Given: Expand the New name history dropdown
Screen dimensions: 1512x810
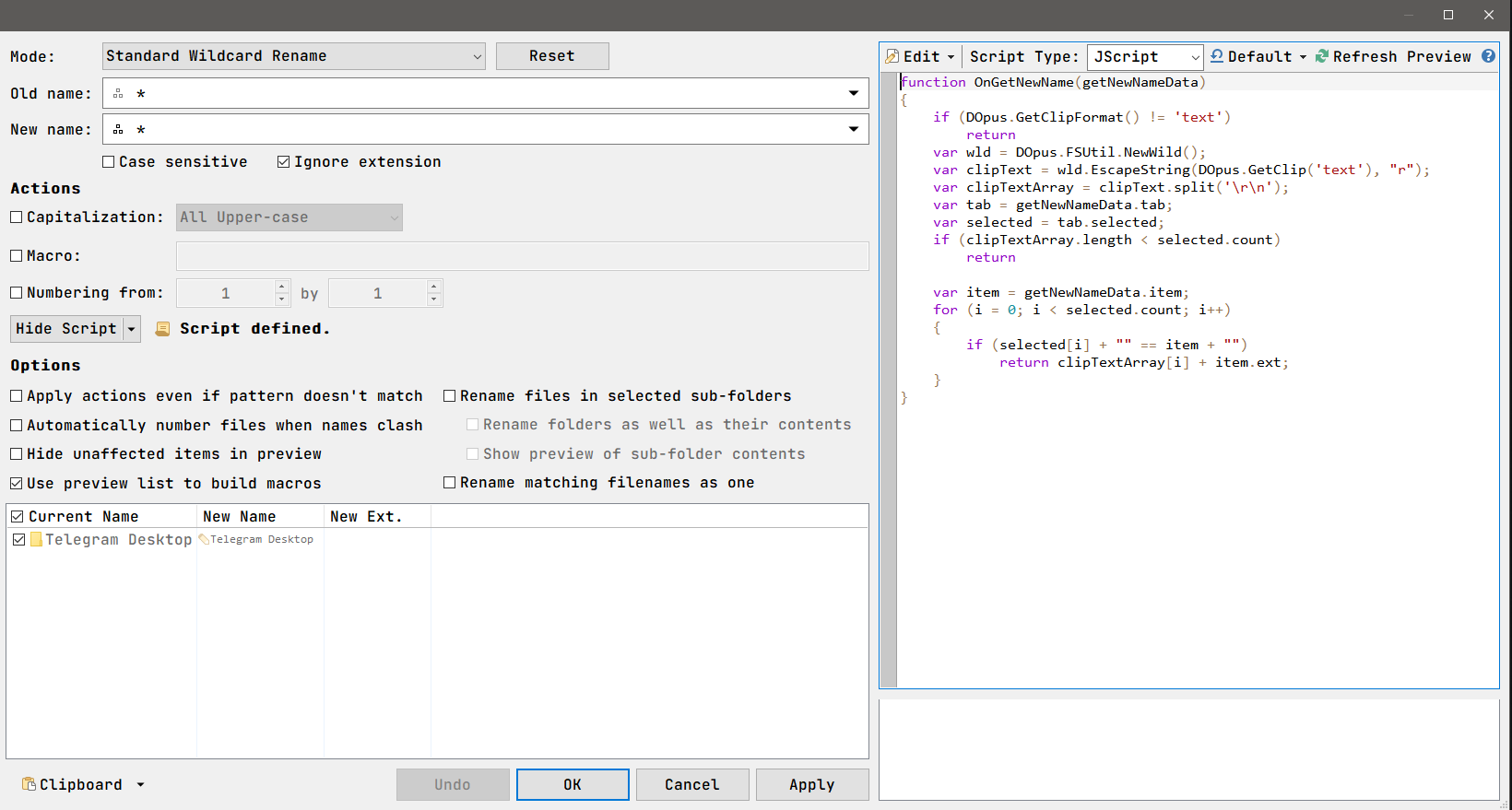Looking at the screenshot, I should tap(854, 129).
